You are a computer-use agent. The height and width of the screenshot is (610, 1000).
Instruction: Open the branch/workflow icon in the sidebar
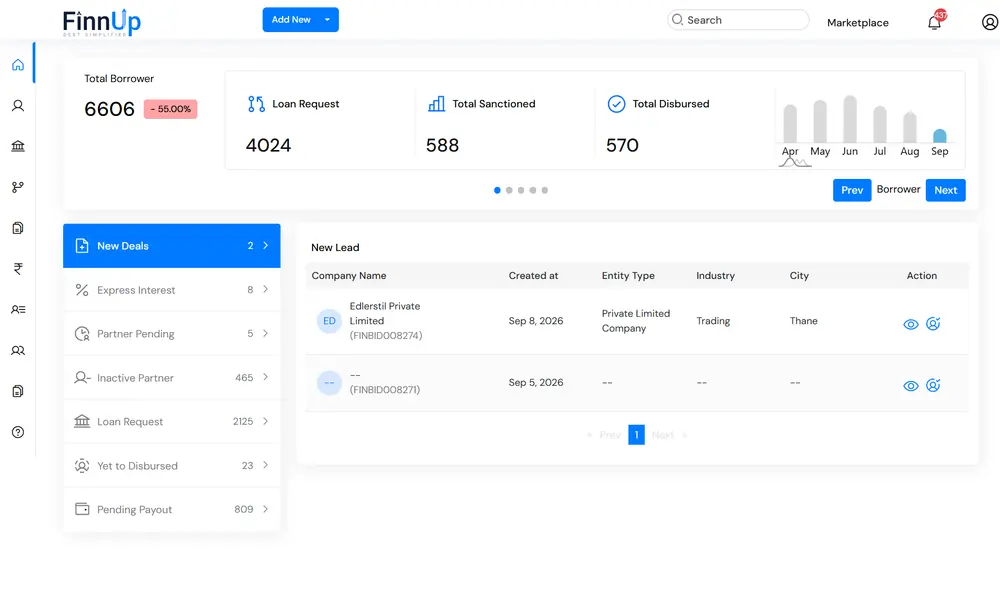[x=18, y=187]
